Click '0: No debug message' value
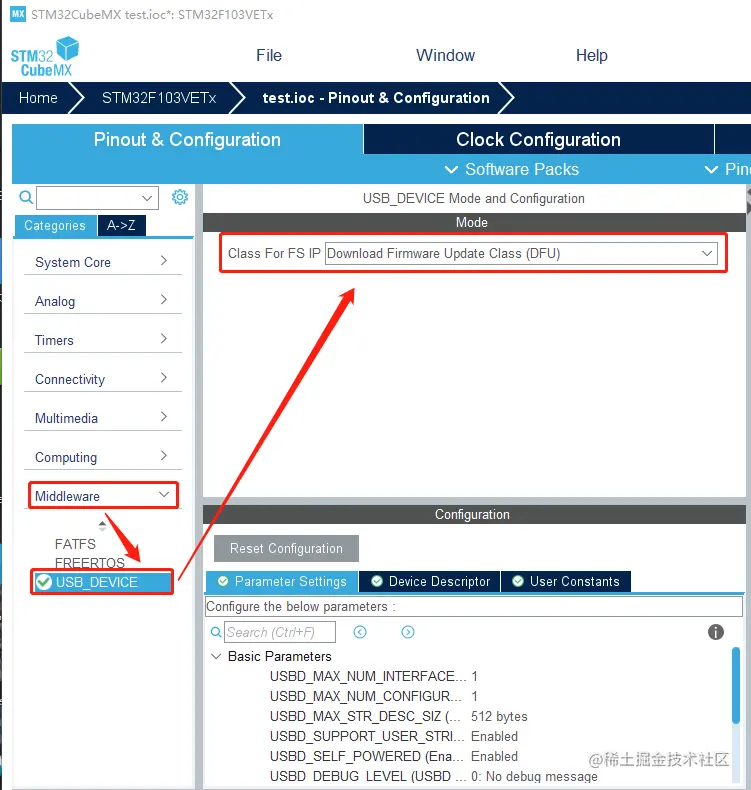Screen dimensions: 751x790 pos(534,776)
